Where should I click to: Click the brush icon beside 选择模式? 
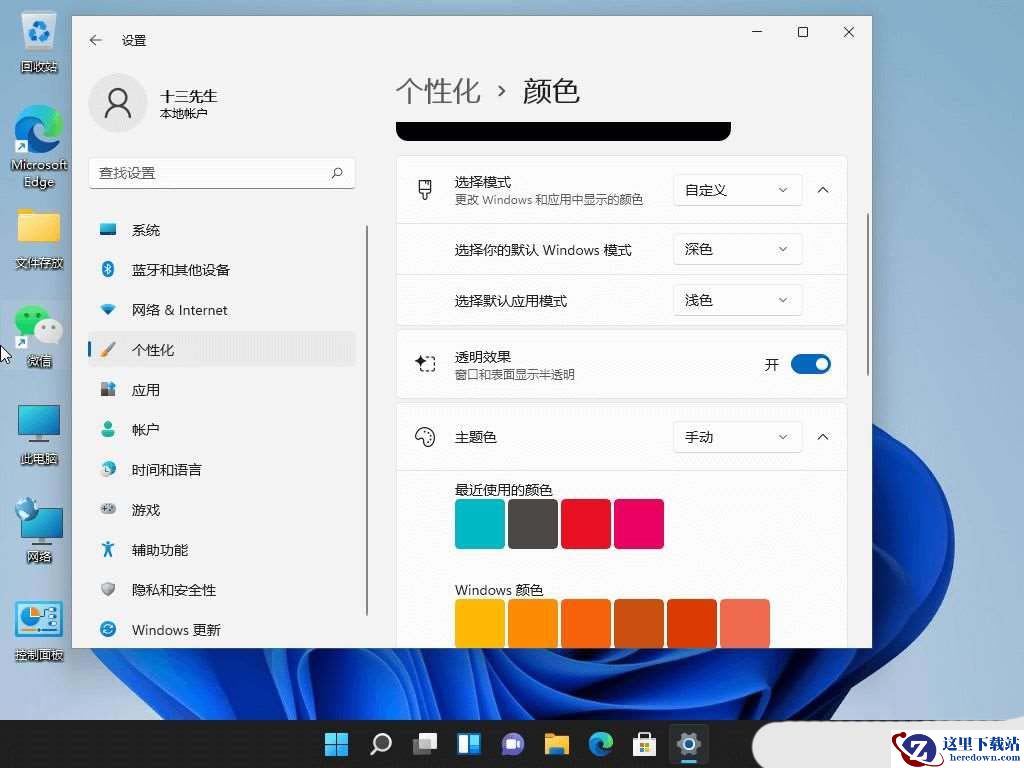click(425, 189)
